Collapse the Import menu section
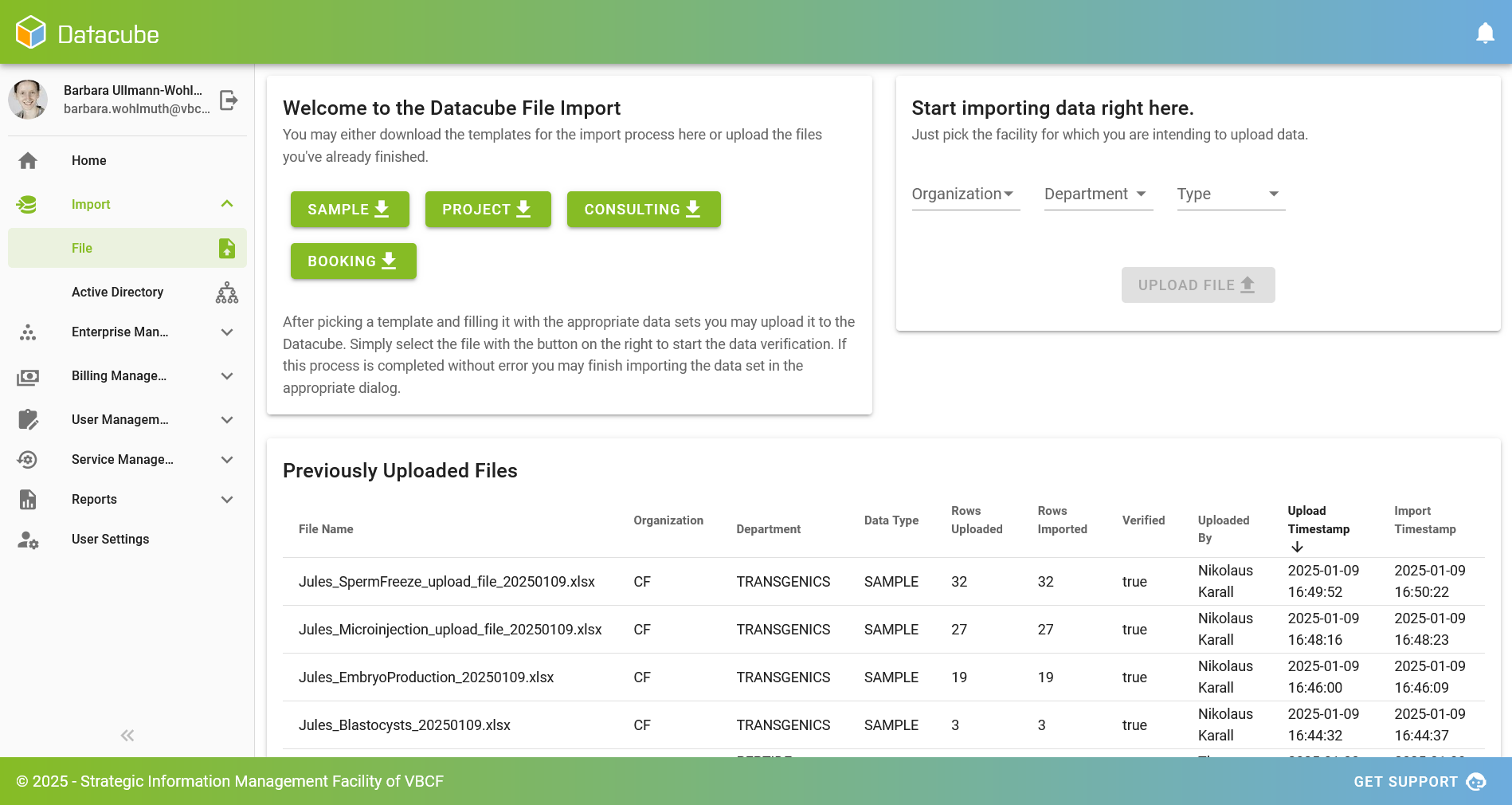1512x805 pixels. (x=227, y=204)
